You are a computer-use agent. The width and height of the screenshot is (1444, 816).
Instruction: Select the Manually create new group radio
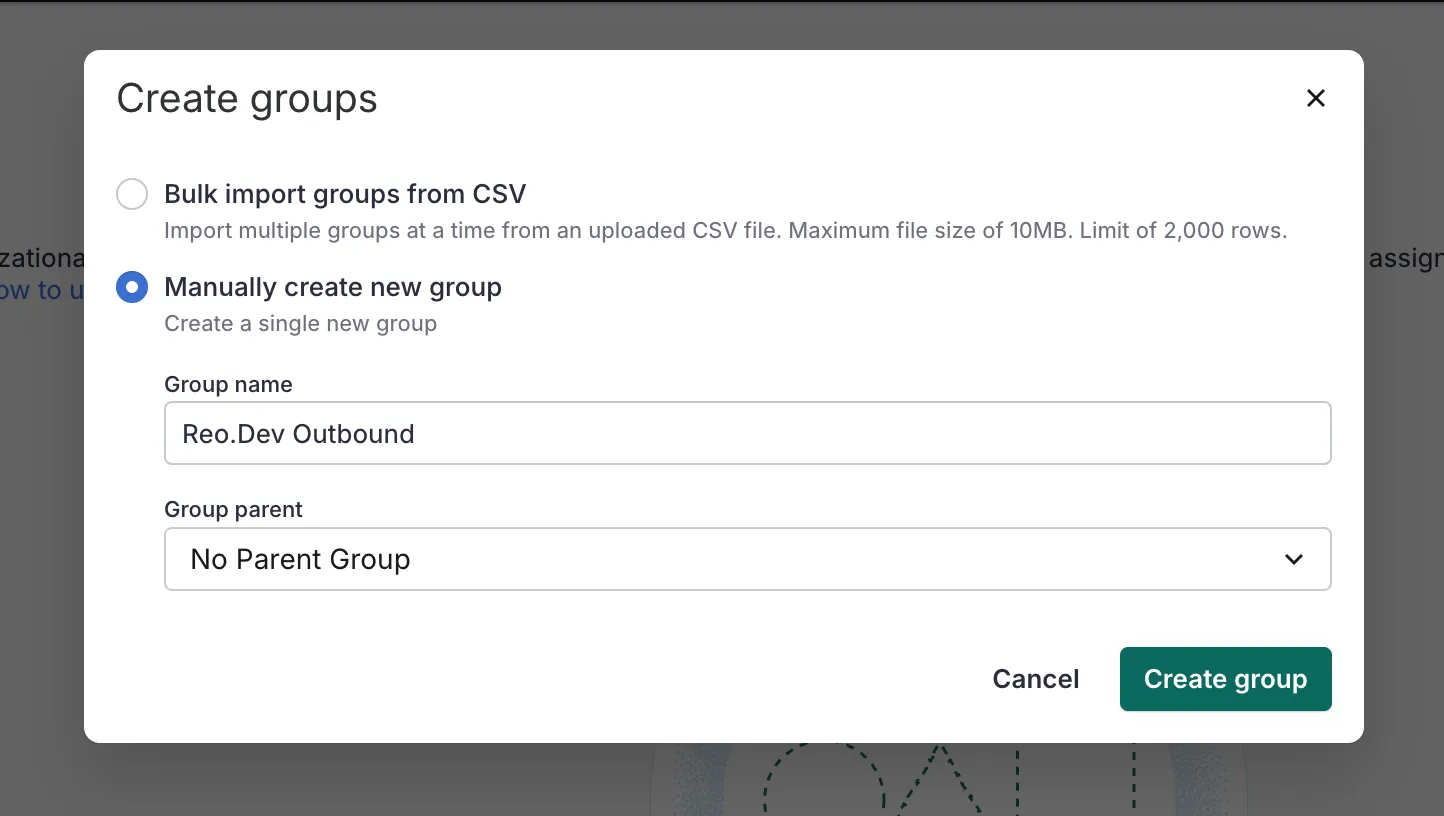point(132,288)
